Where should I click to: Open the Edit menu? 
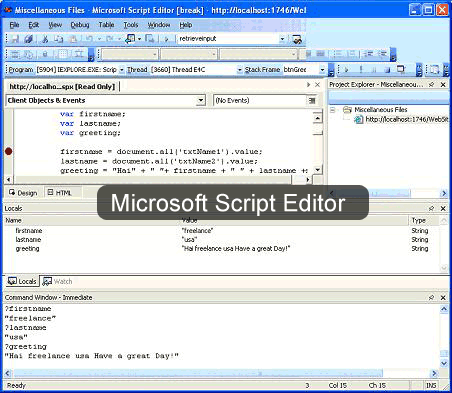[34, 25]
